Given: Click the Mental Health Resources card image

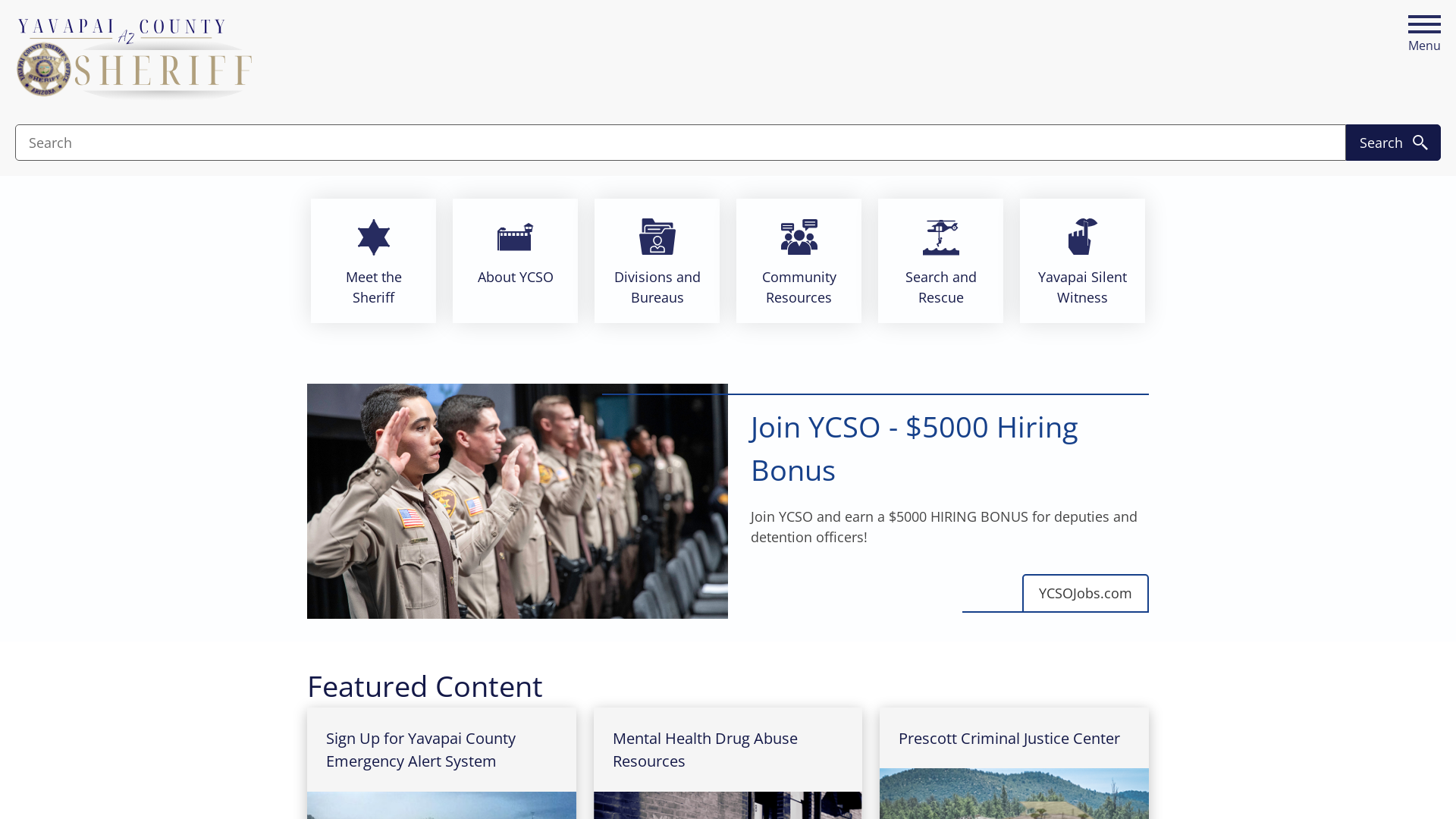Looking at the screenshot, I should (x=728, y=805).
